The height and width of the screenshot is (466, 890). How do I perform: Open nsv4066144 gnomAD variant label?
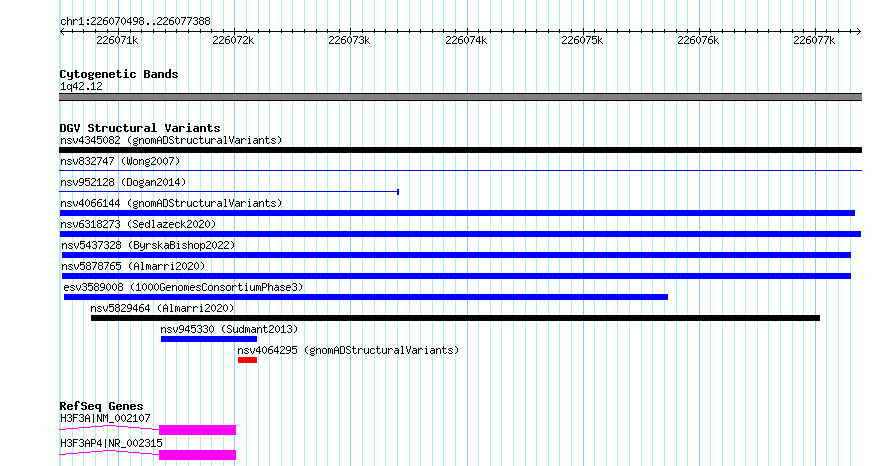coord(171,203)
